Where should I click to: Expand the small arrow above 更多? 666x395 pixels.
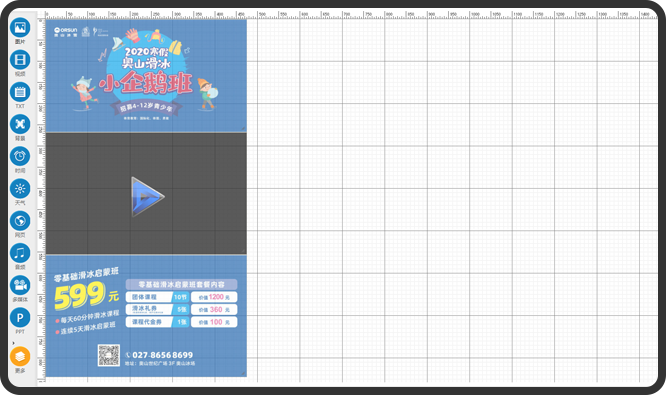14,343
